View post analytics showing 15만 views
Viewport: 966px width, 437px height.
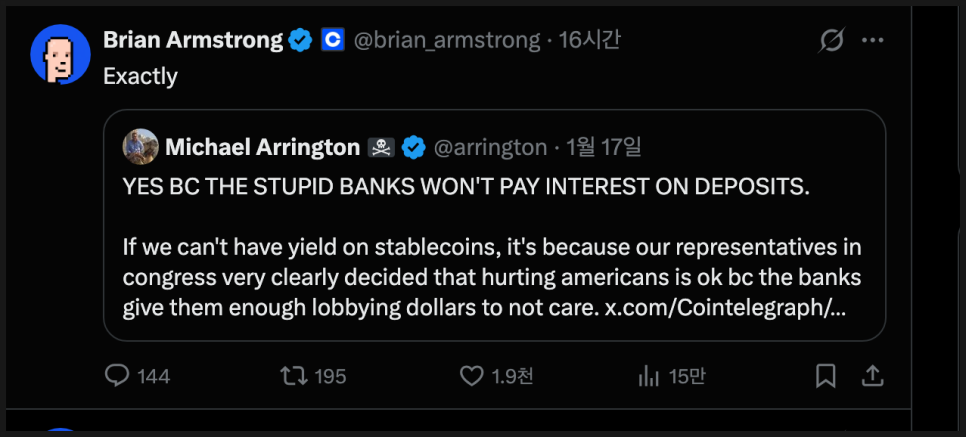649,376
